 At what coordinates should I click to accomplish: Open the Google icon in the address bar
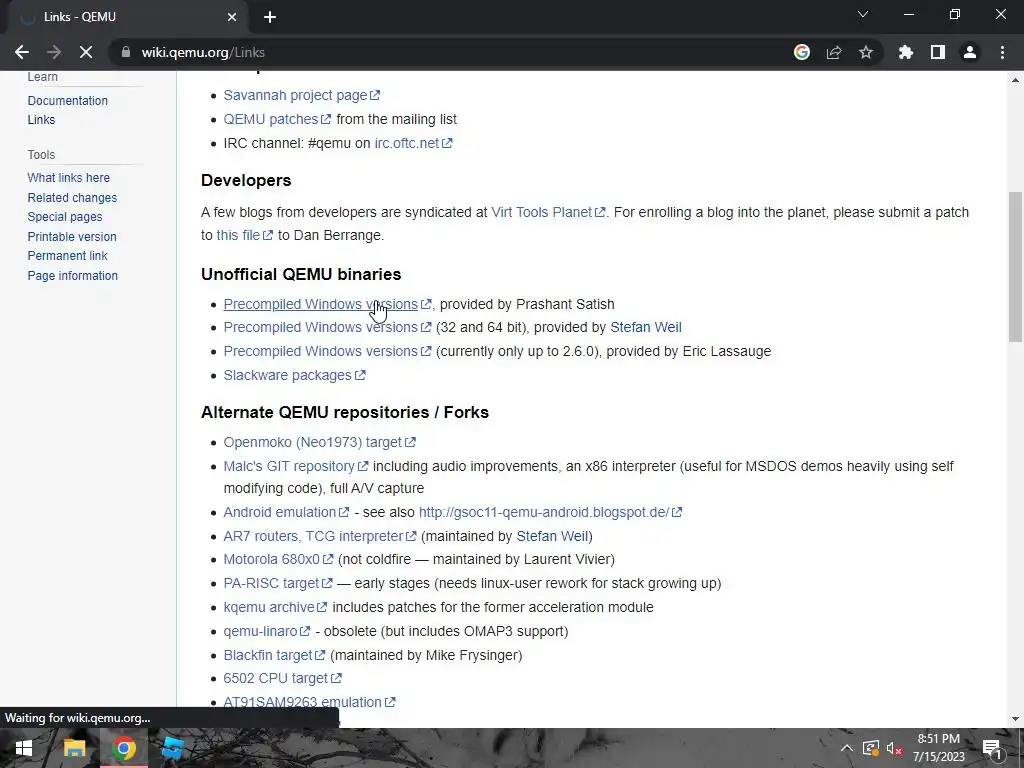click(x=802, y=52)
